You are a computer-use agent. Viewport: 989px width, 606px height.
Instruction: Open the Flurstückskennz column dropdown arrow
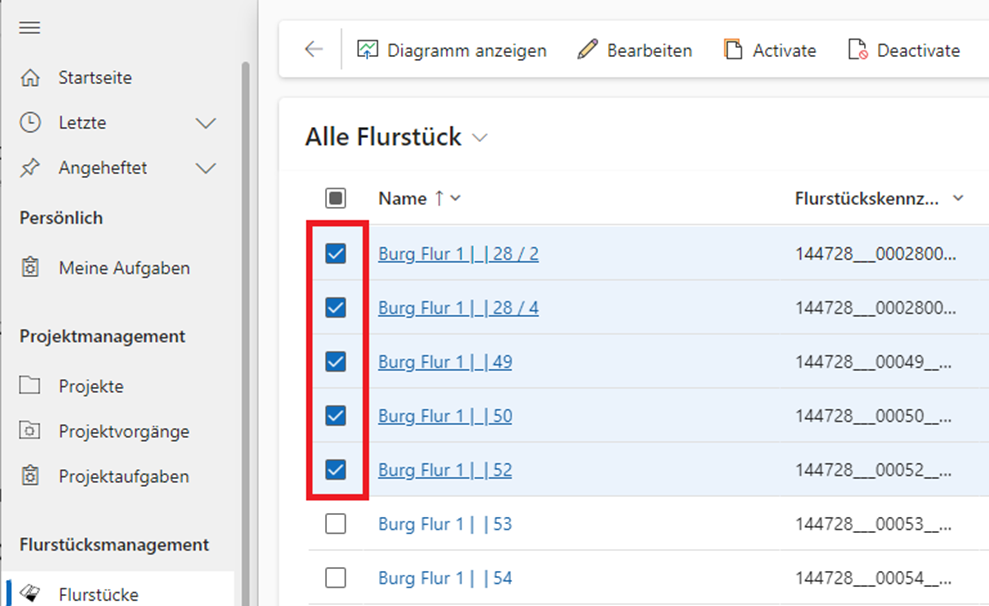click(958, 198)
